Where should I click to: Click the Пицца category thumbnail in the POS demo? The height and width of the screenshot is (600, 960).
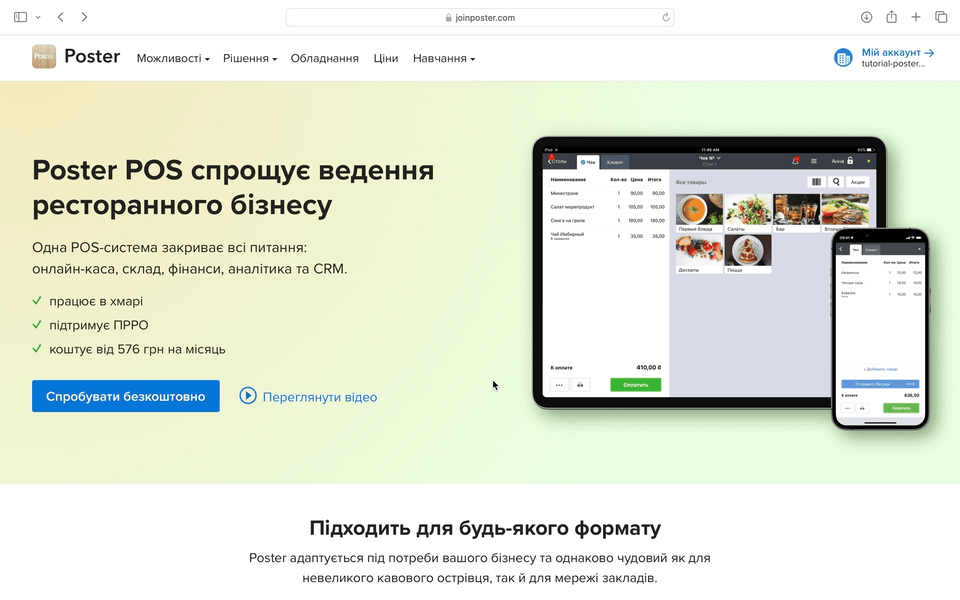pos(748,254)
